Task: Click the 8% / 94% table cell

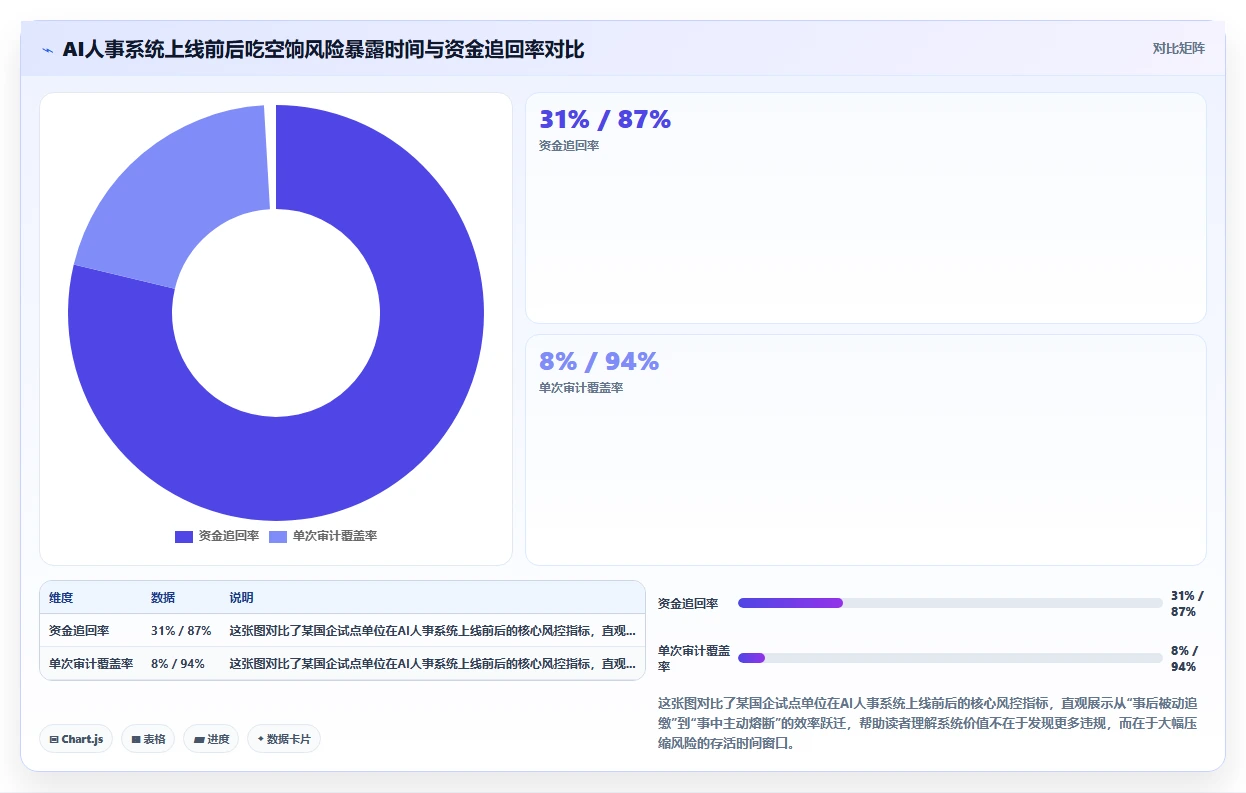Action: (x=178, y=664)
